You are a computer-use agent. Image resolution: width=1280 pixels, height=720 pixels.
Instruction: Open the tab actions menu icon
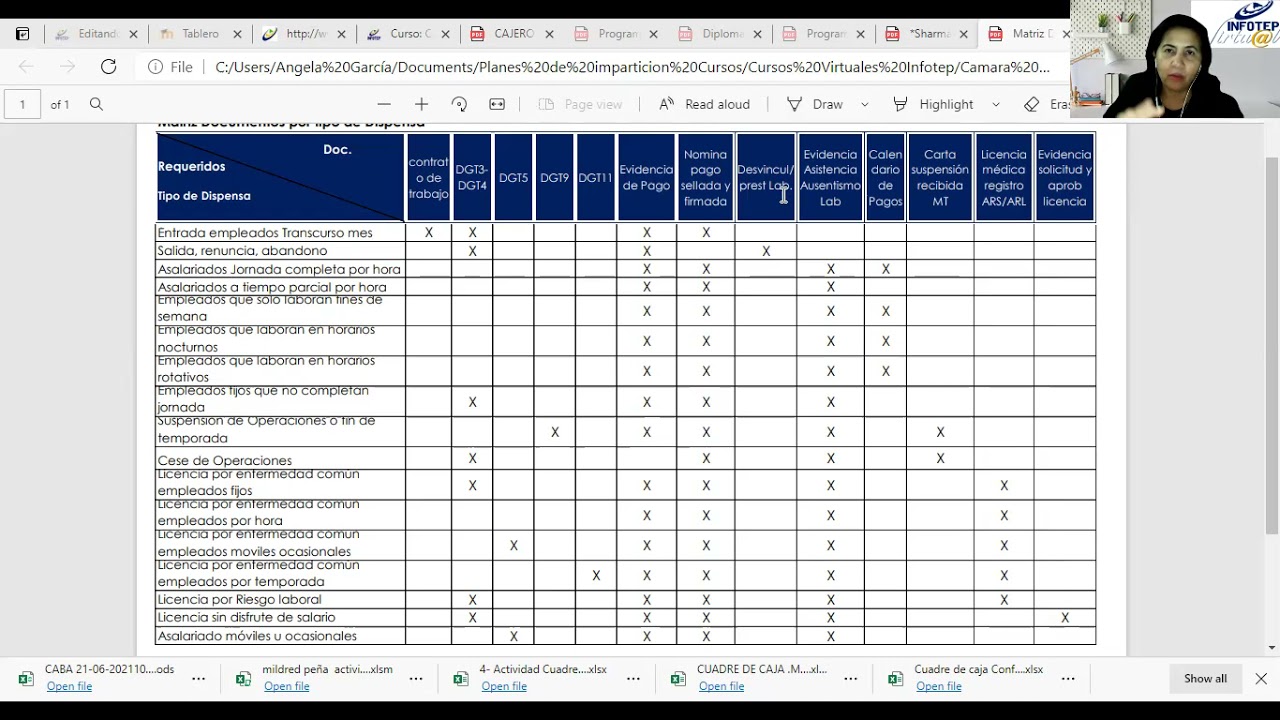(x=22, y=34)
